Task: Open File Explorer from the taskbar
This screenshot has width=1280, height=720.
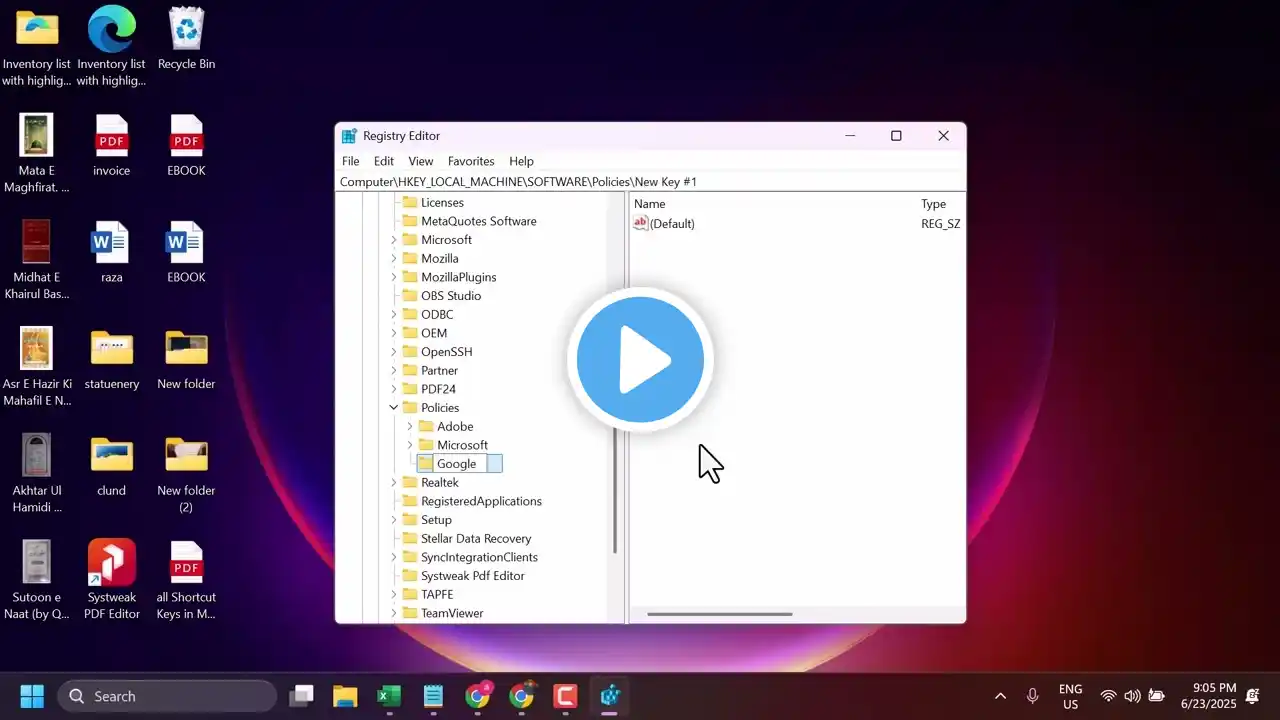Action: point(345,696)
